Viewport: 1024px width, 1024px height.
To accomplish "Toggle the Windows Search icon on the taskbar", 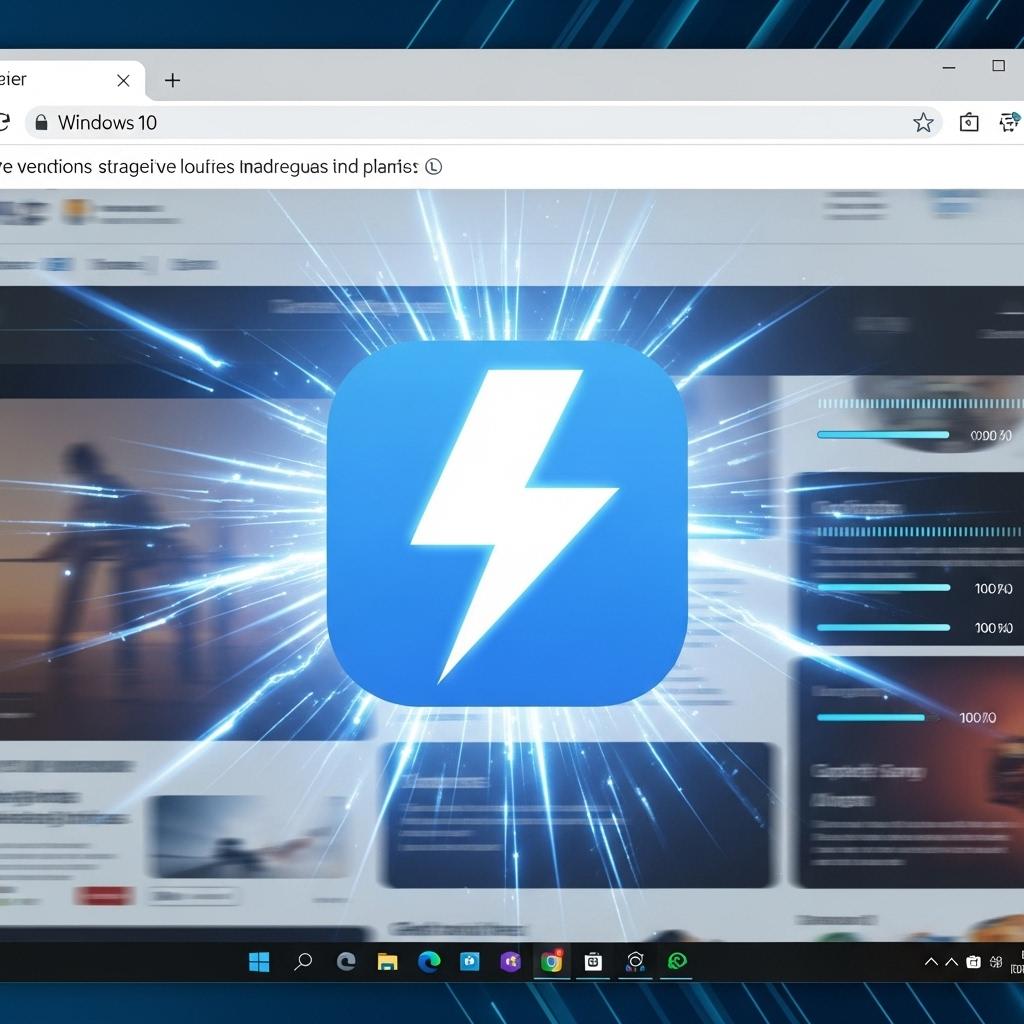I will (303, 962).
